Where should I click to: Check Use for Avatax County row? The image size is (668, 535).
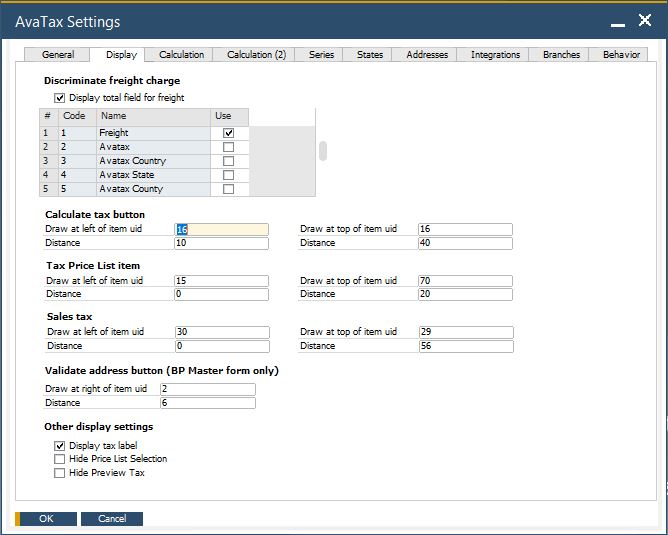(x=229, y=189)
